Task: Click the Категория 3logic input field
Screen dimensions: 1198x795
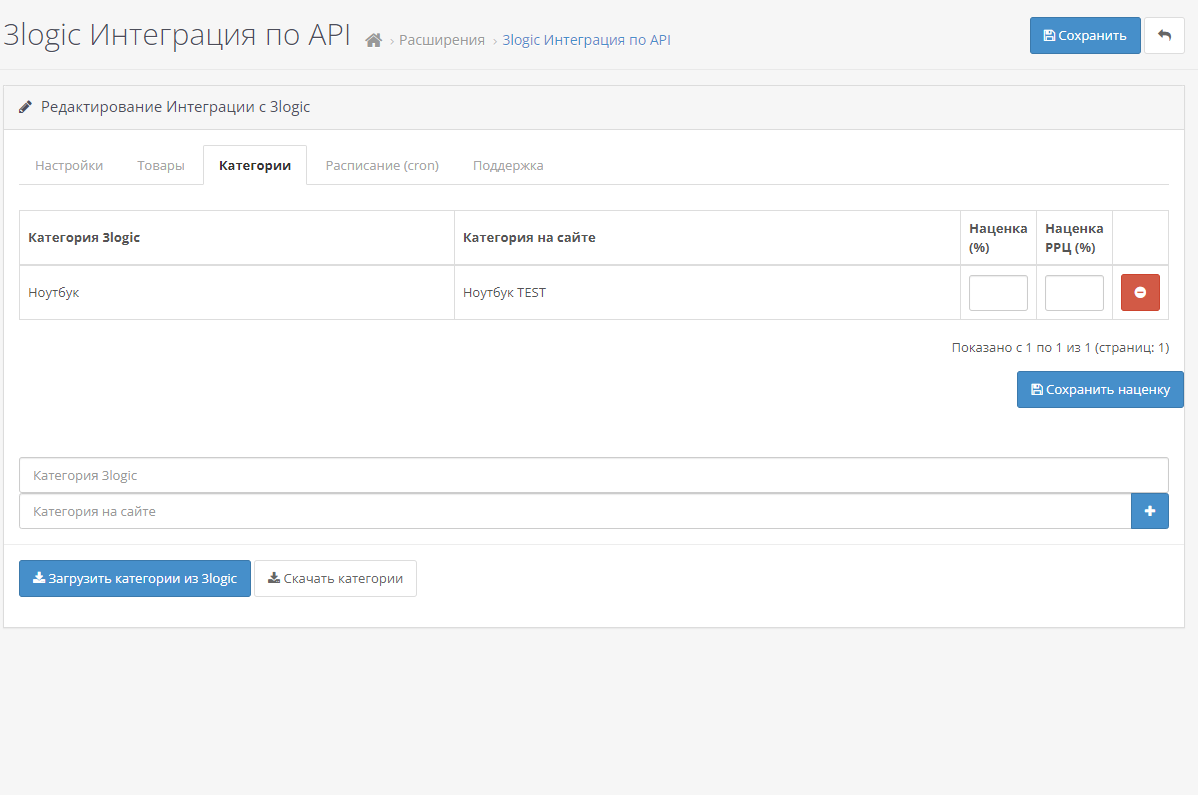Action: (x=594, y=476)
